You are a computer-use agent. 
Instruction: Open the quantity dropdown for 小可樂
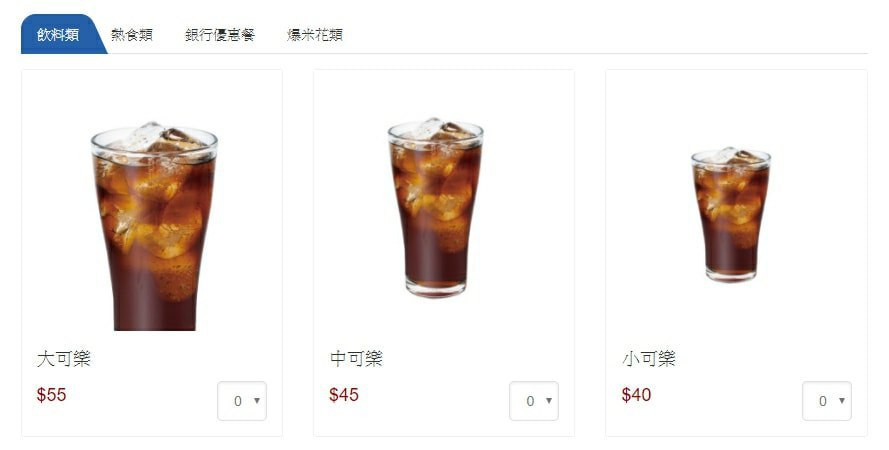click(x=827, y=401)
